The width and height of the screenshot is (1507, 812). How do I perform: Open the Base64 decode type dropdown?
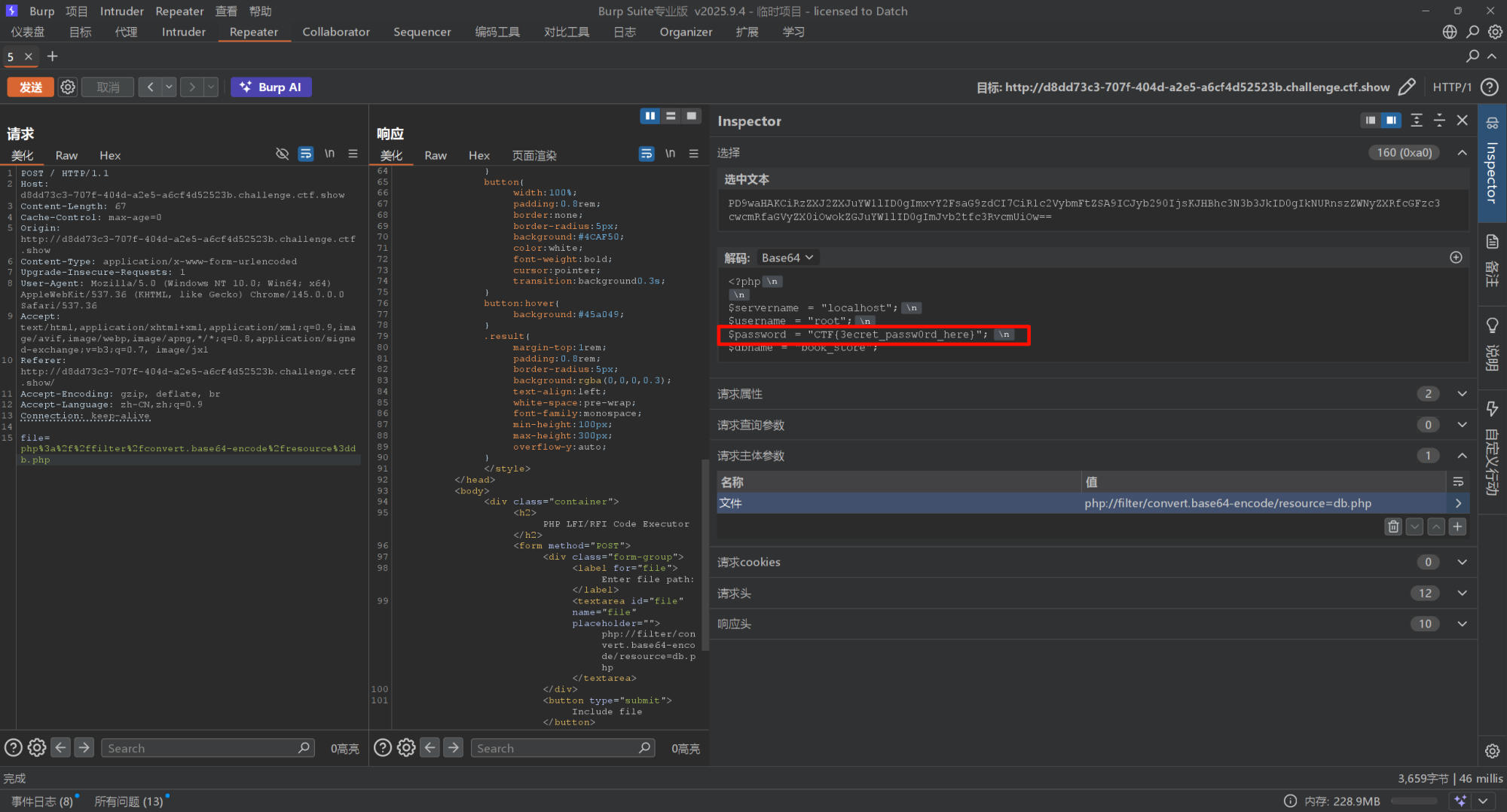[787, 258]
